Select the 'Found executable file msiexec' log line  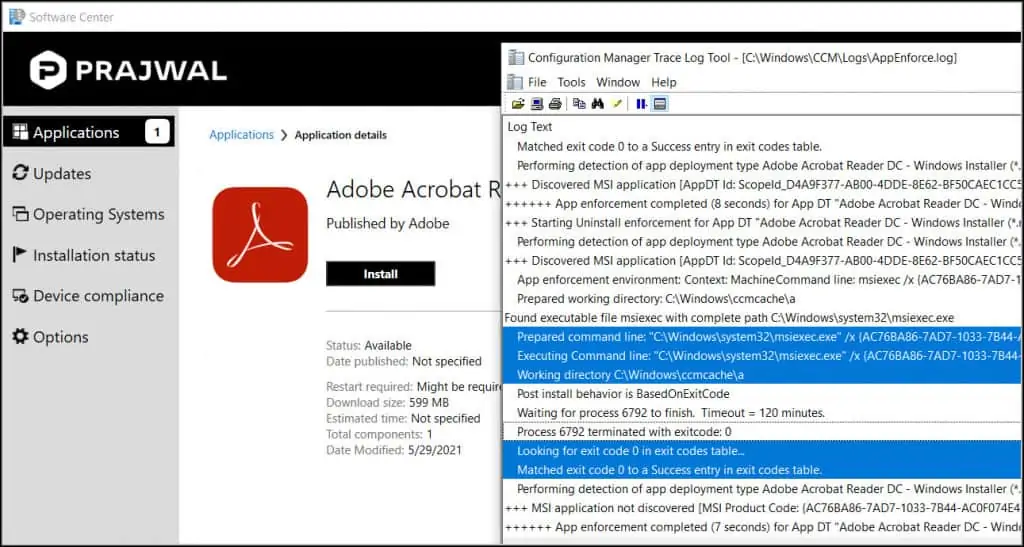[x=761, y=318]
